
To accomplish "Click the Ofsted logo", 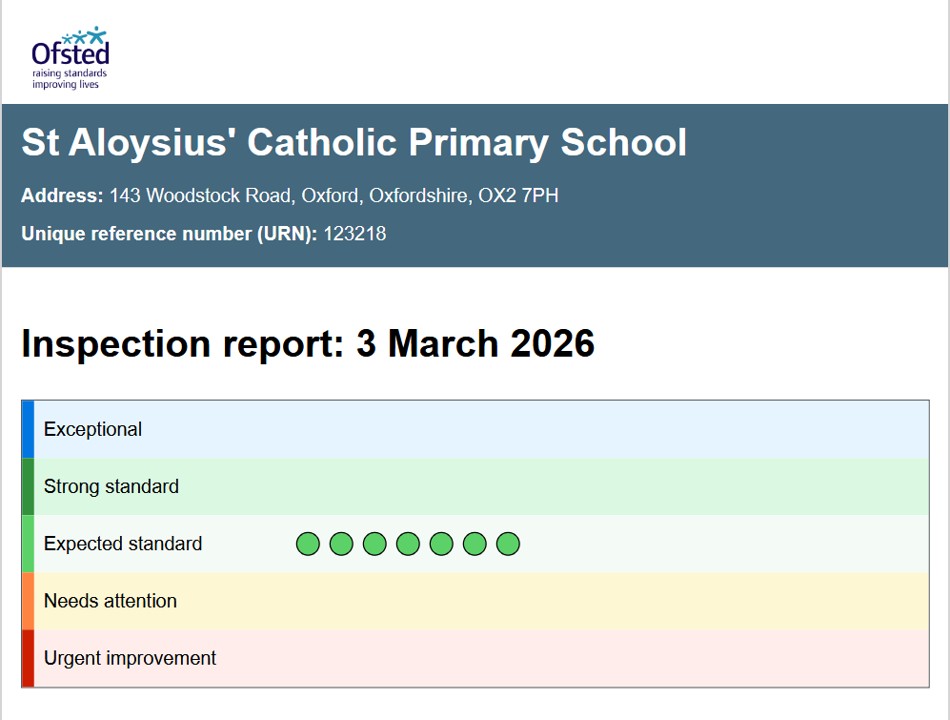I will [x=70, y=58].
